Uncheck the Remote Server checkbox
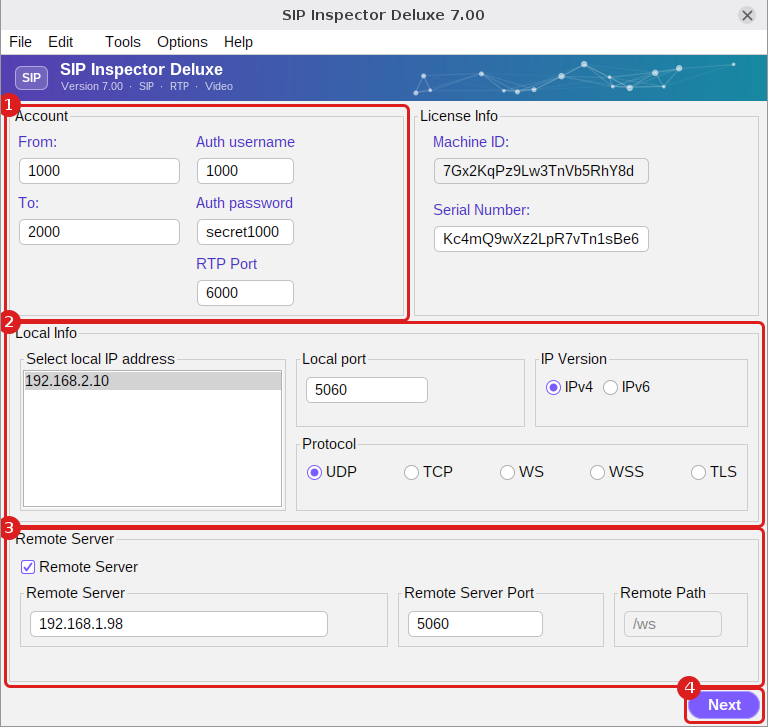 pyautogui.click(x=28, y=567)
